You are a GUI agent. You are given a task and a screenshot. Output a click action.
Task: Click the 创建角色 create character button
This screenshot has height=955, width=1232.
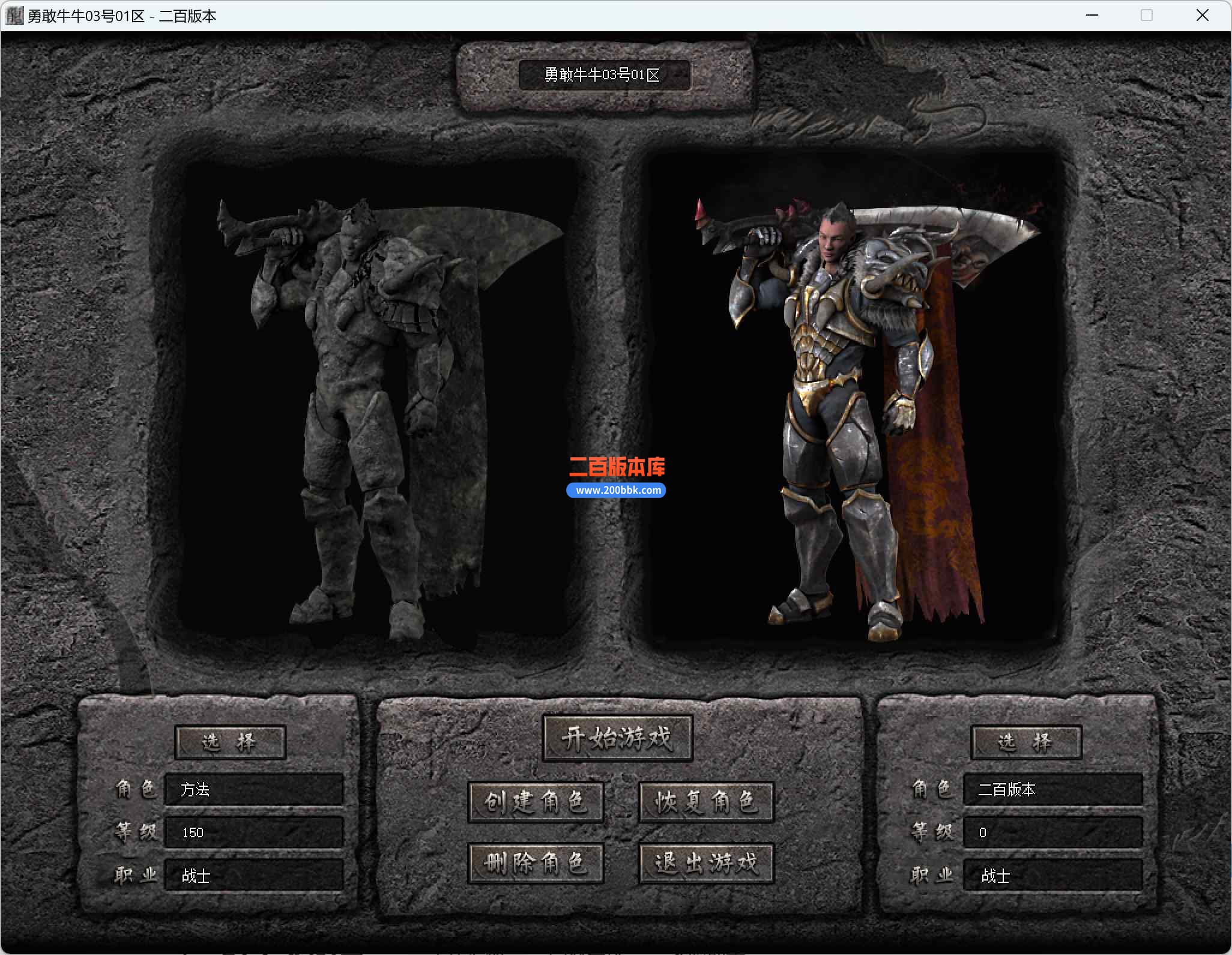pos(536,802)
